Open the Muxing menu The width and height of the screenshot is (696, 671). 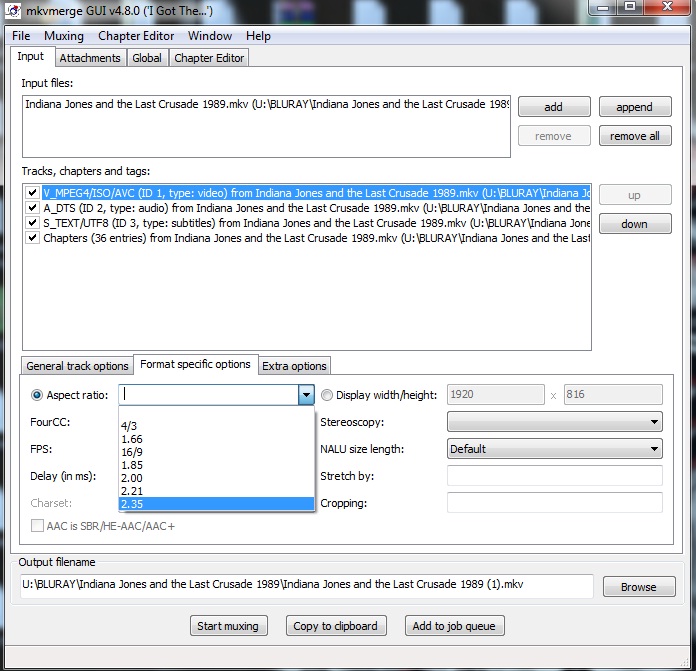(x=63, y=36)
